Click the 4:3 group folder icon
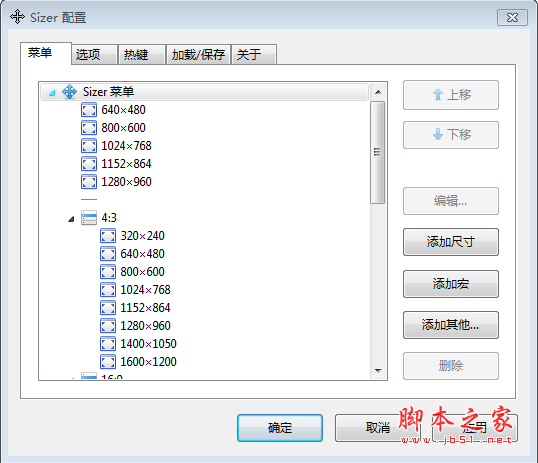Viewport: 538px width, 463px height. click(89, 218)
